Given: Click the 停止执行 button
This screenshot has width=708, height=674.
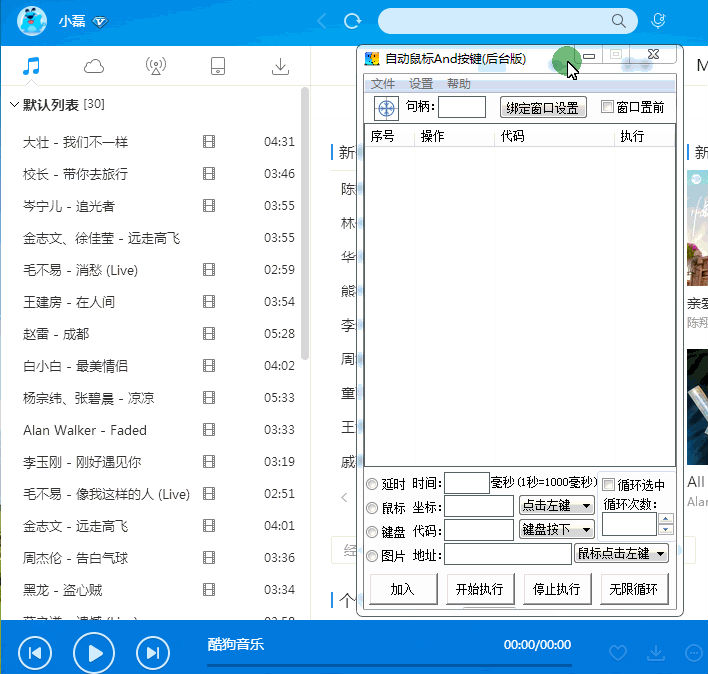Looking at the screenshot, I should [557, 589].
